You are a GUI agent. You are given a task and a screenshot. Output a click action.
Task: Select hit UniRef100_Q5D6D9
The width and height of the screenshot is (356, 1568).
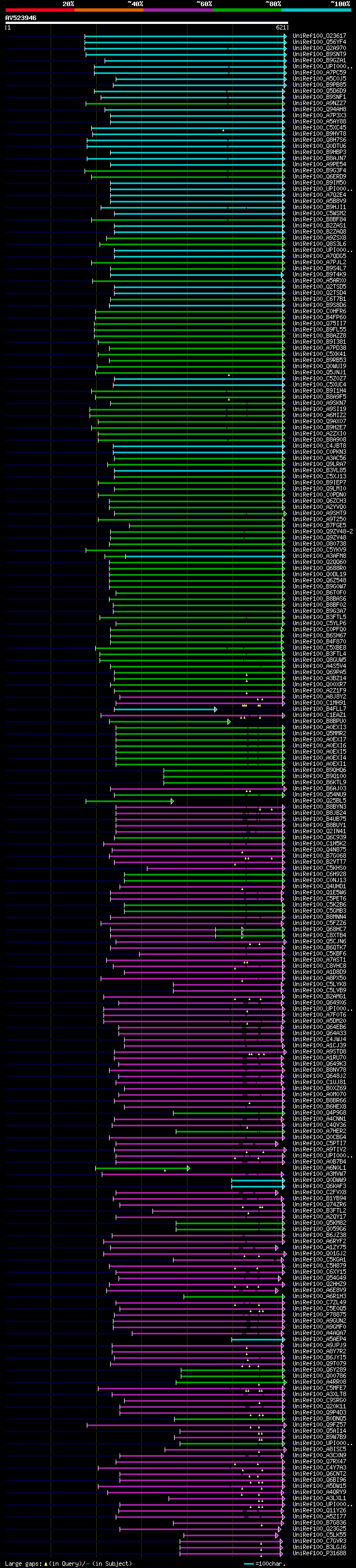pos(319,91)
